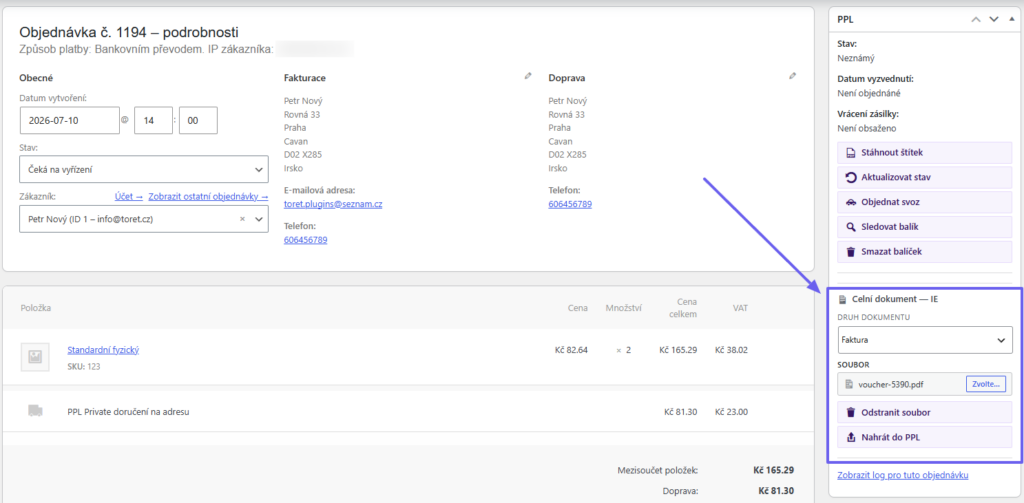Image resolution: width=1024 pixels, height=503 pixels.
Task: Order pickup with Objednat svoz
Action: (x=924, y=202)
